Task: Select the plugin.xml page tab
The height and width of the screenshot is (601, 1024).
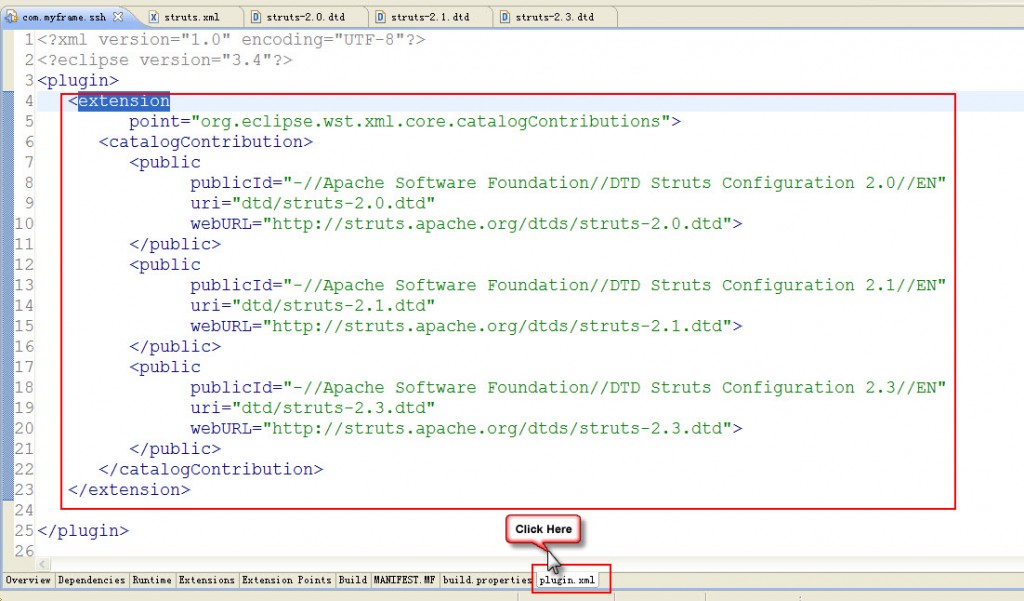Action: click(x=567, y=579)
